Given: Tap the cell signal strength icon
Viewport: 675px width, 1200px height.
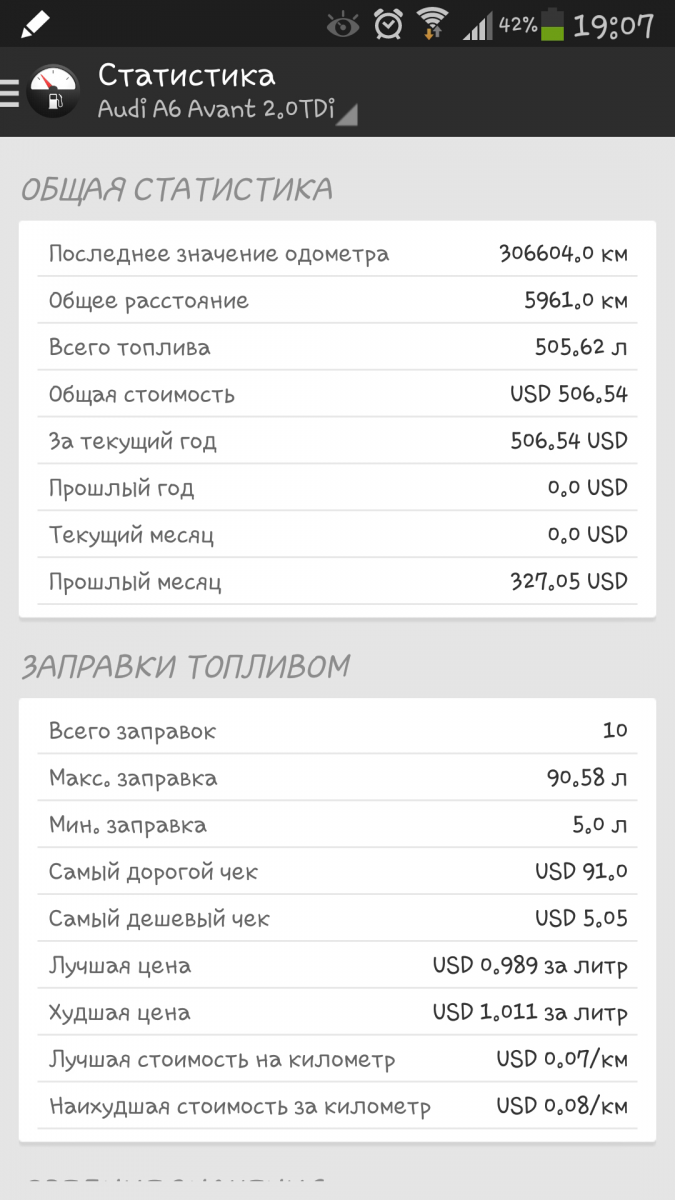Looking at the screenshot, I should [x=478, y=25].
